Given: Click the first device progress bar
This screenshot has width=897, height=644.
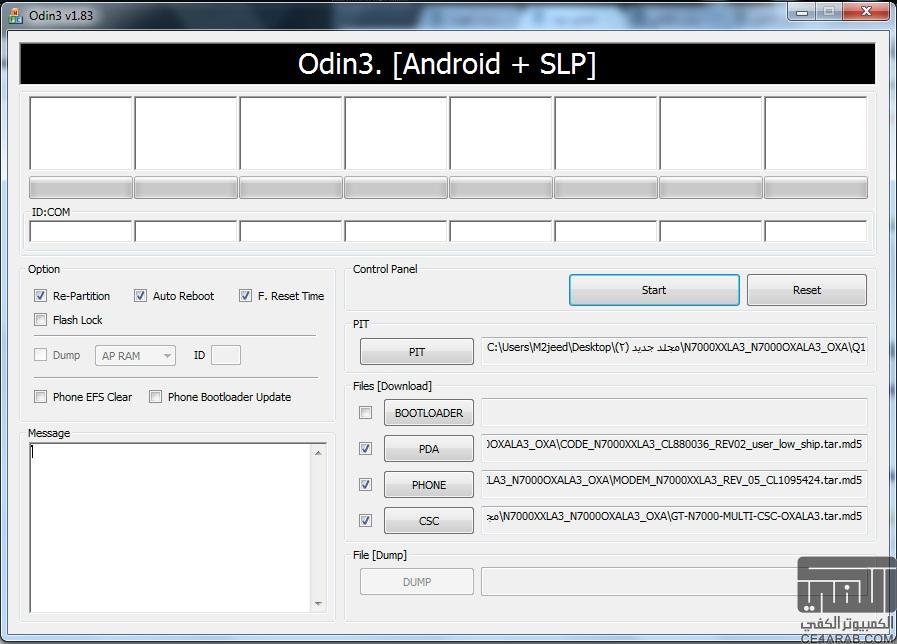Looking at the screenshot, I should pyautogui.click(x=81, y=188).
